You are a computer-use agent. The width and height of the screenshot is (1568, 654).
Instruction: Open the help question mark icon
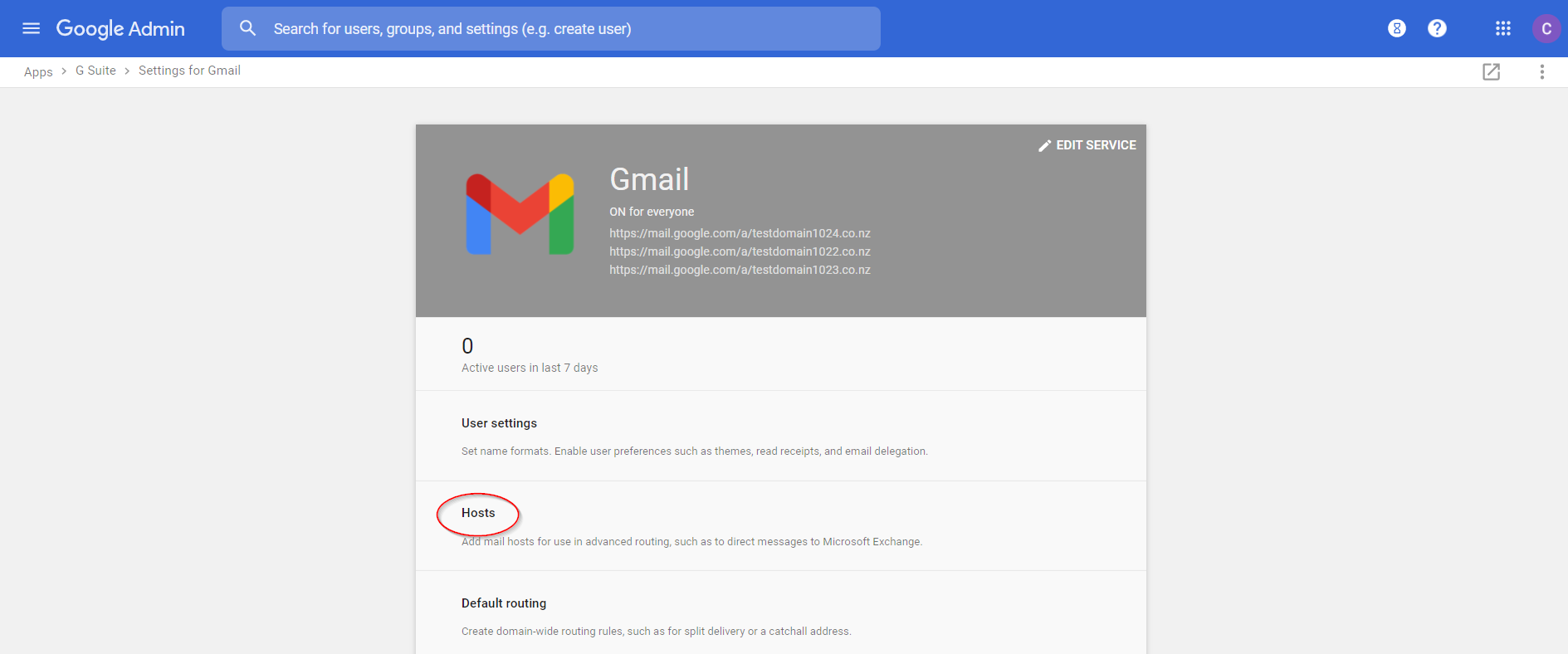click(1437, 28)
